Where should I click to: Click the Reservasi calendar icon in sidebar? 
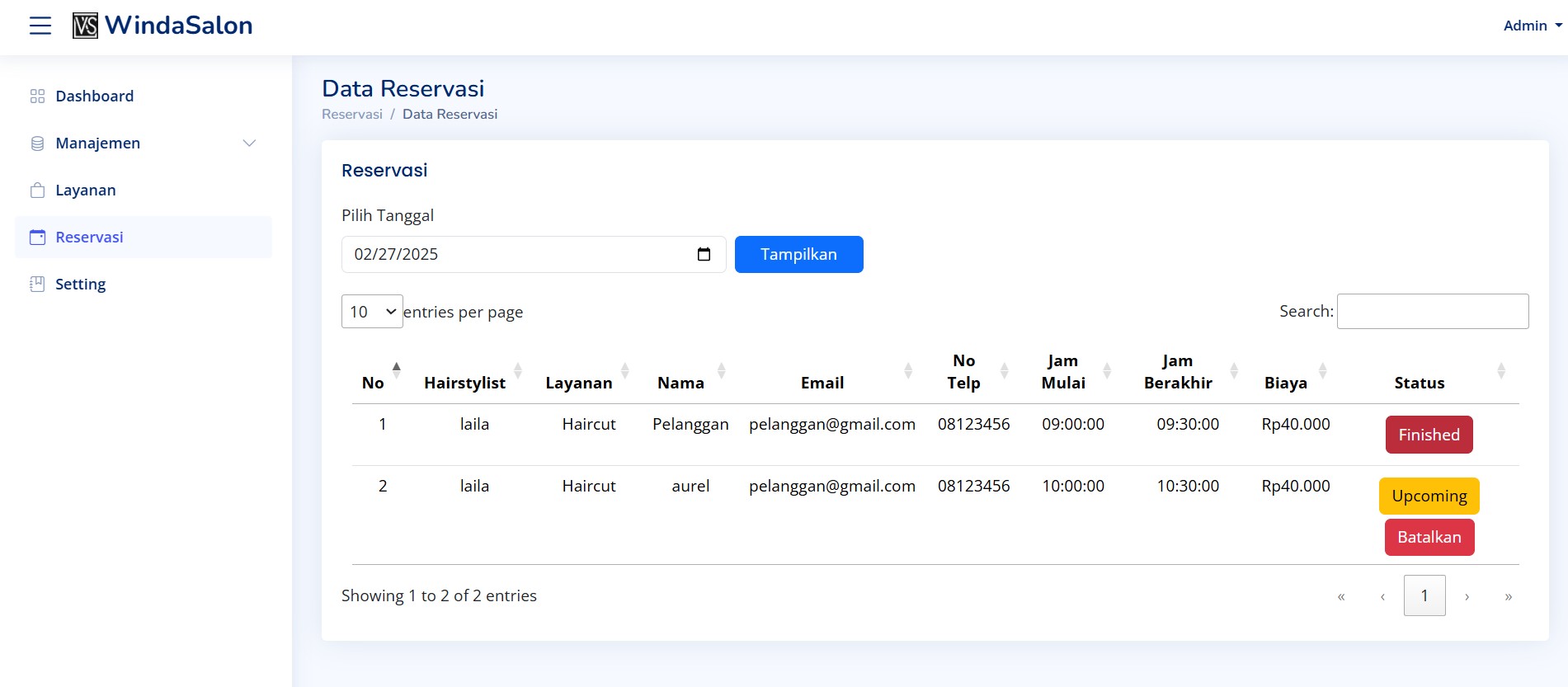[x=37, y=238]
